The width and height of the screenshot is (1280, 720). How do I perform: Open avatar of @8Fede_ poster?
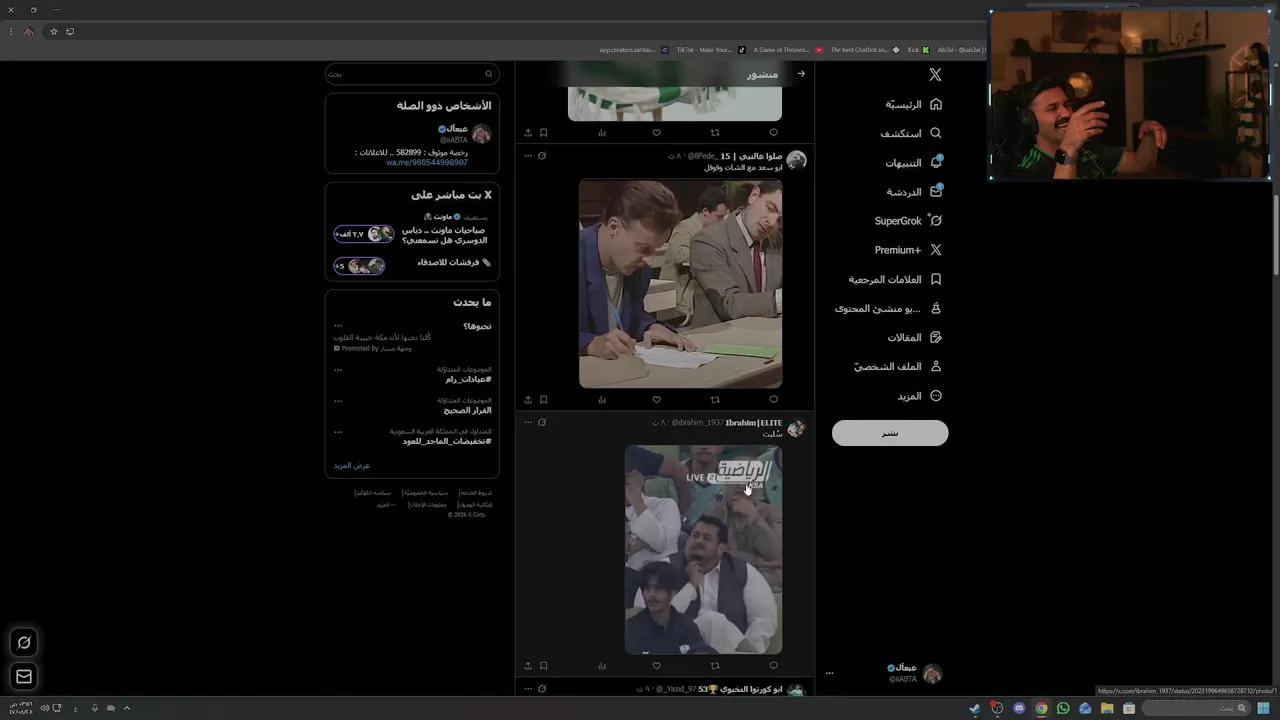coord(797,160)
